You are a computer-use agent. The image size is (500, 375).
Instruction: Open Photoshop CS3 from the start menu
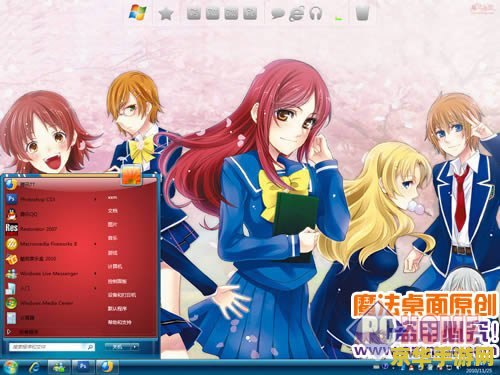(x=50, y=199)
